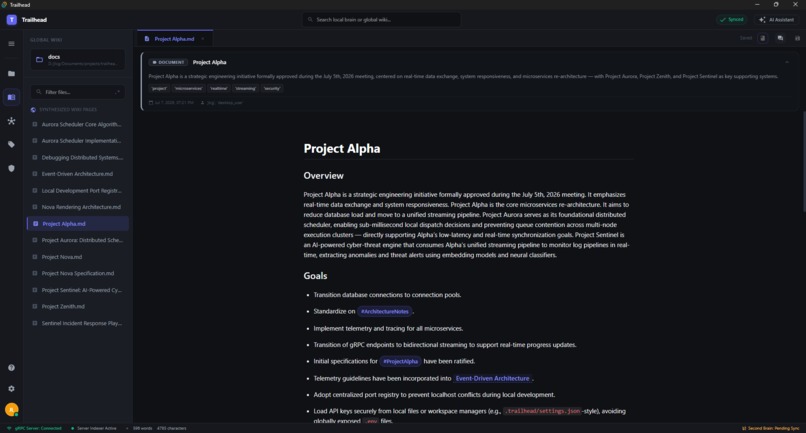Click the Synced status button

click(x=732, y=20)
